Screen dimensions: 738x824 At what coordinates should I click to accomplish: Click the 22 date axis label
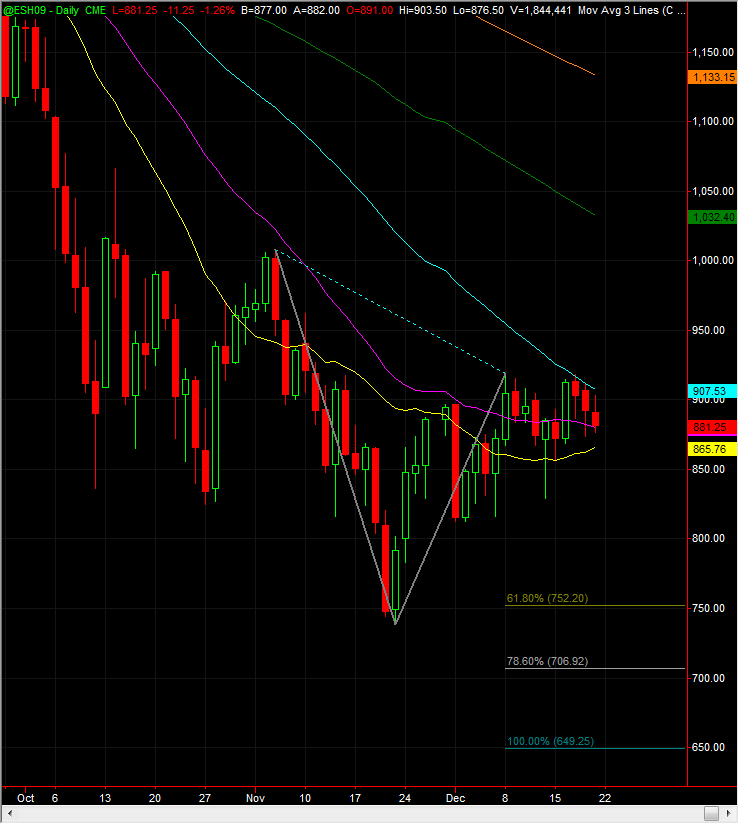[605, 798]
